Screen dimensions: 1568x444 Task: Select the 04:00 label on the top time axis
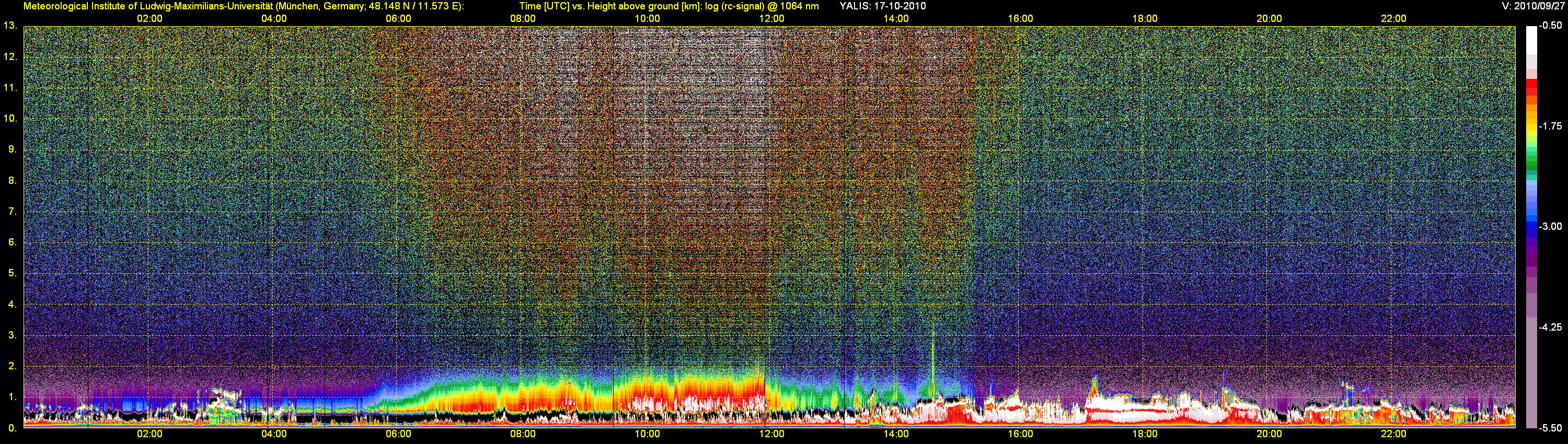[274, 19]
